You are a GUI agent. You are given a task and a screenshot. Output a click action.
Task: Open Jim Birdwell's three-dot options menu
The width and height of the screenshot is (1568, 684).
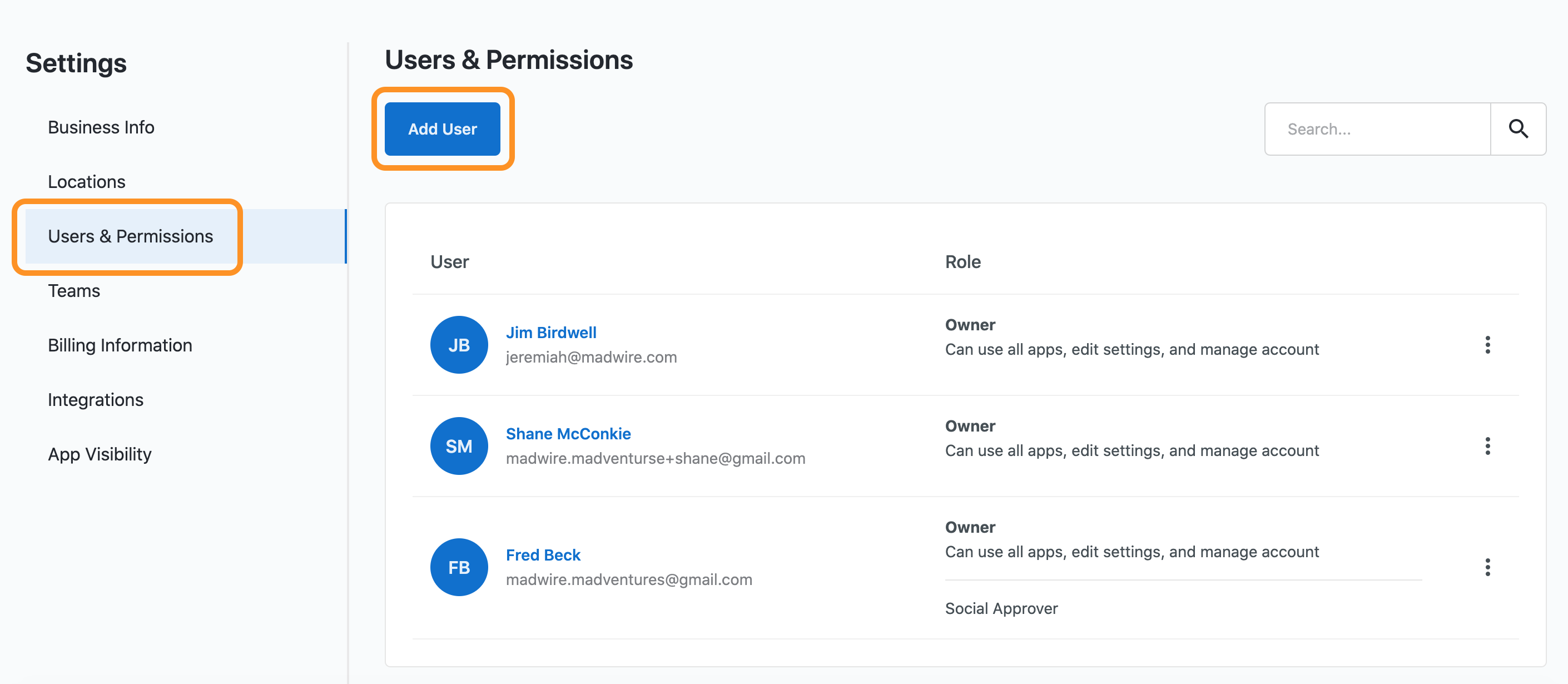click(1487, 345)
